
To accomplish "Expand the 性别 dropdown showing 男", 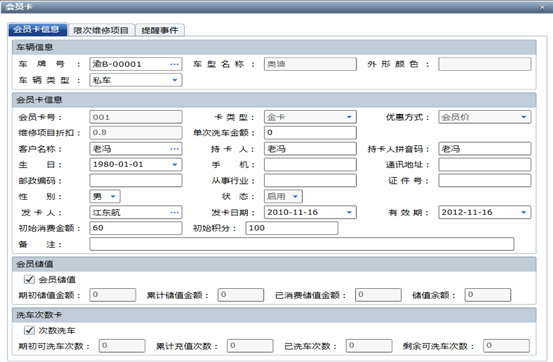I will click(113, 197).
